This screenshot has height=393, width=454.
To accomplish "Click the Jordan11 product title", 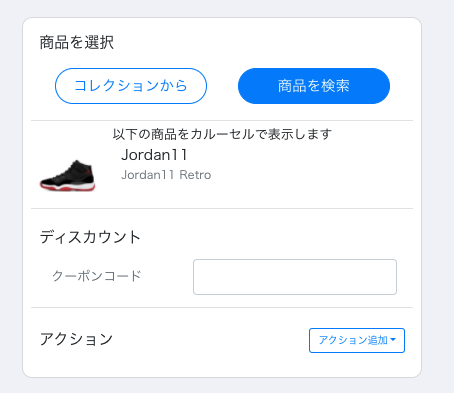I will click(154, 155).
